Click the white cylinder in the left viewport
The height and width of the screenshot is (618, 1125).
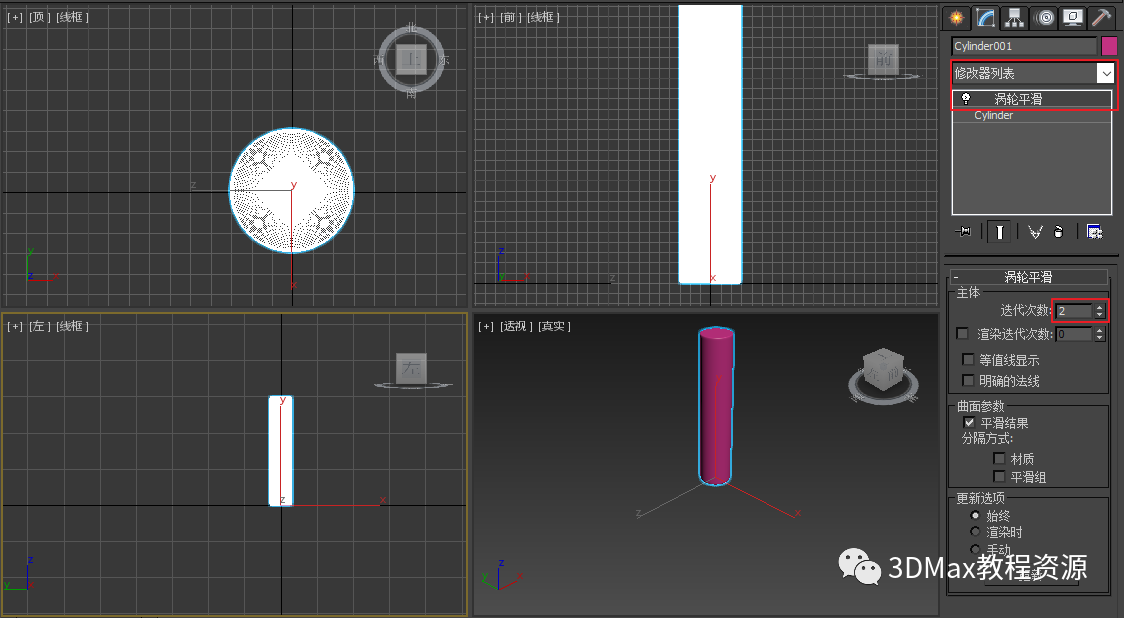281,451
